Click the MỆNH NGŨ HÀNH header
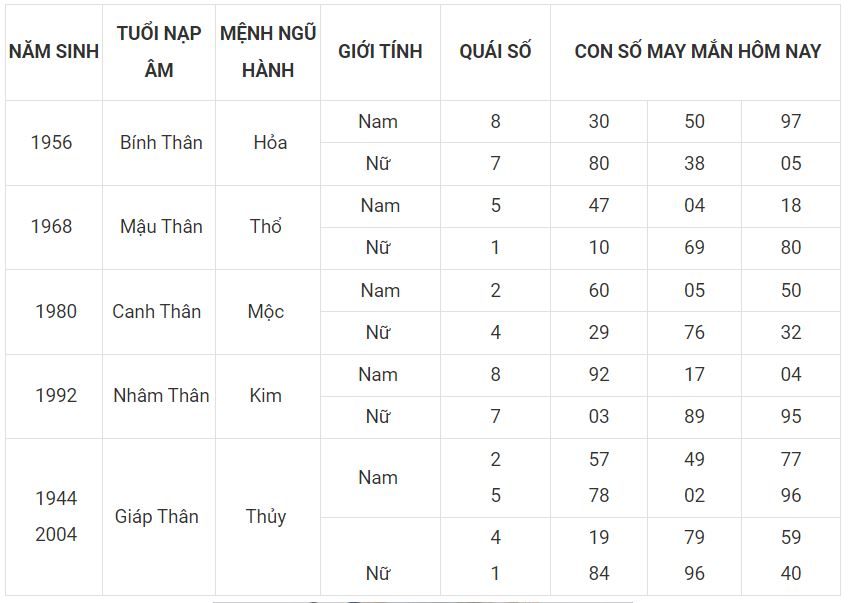Image resolution: width=848 pixels, height=603 pixels. coord(268,52)
